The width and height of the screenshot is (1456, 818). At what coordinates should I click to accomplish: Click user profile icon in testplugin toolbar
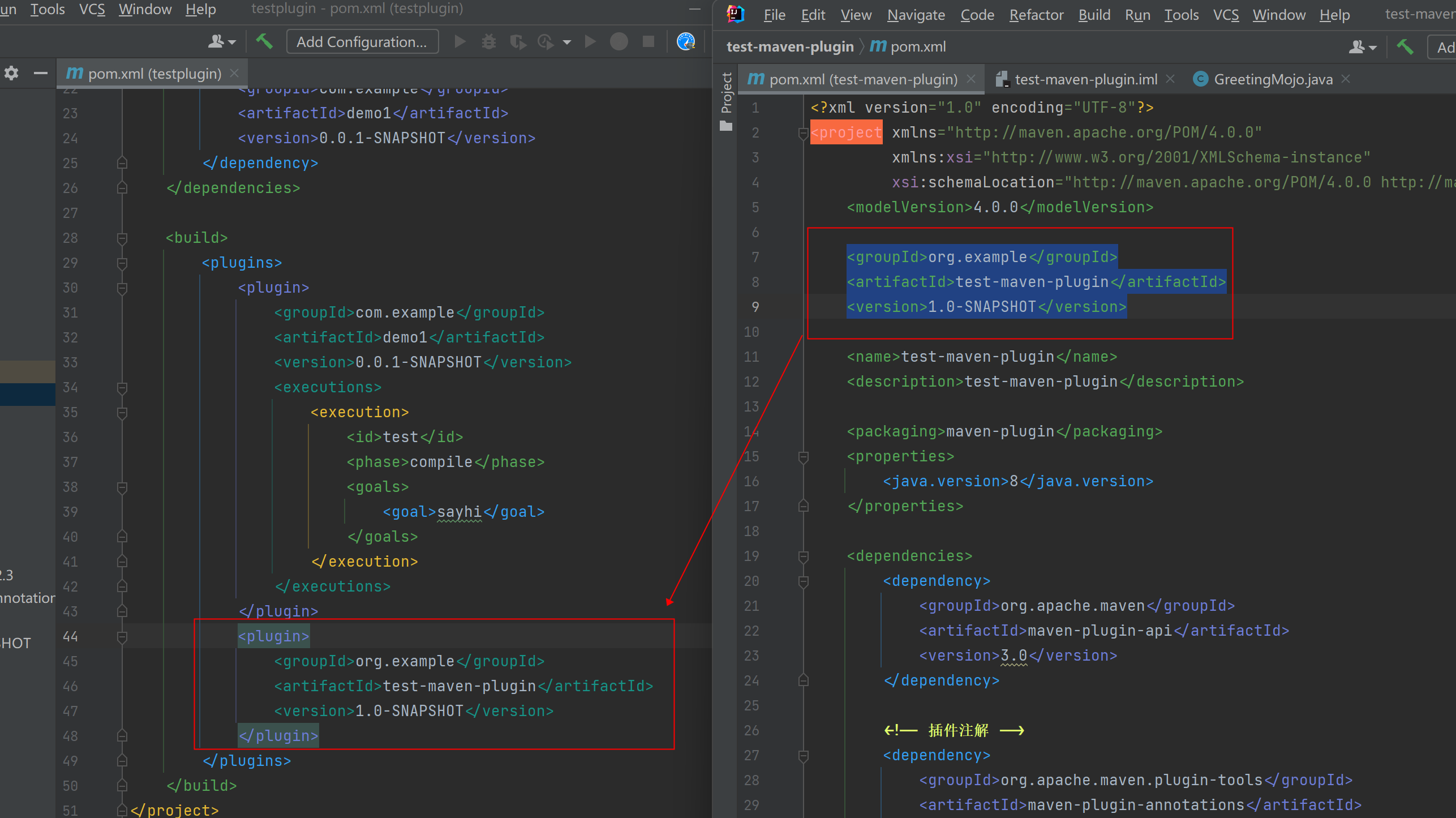pyautogui.click(x=217, y=41)
